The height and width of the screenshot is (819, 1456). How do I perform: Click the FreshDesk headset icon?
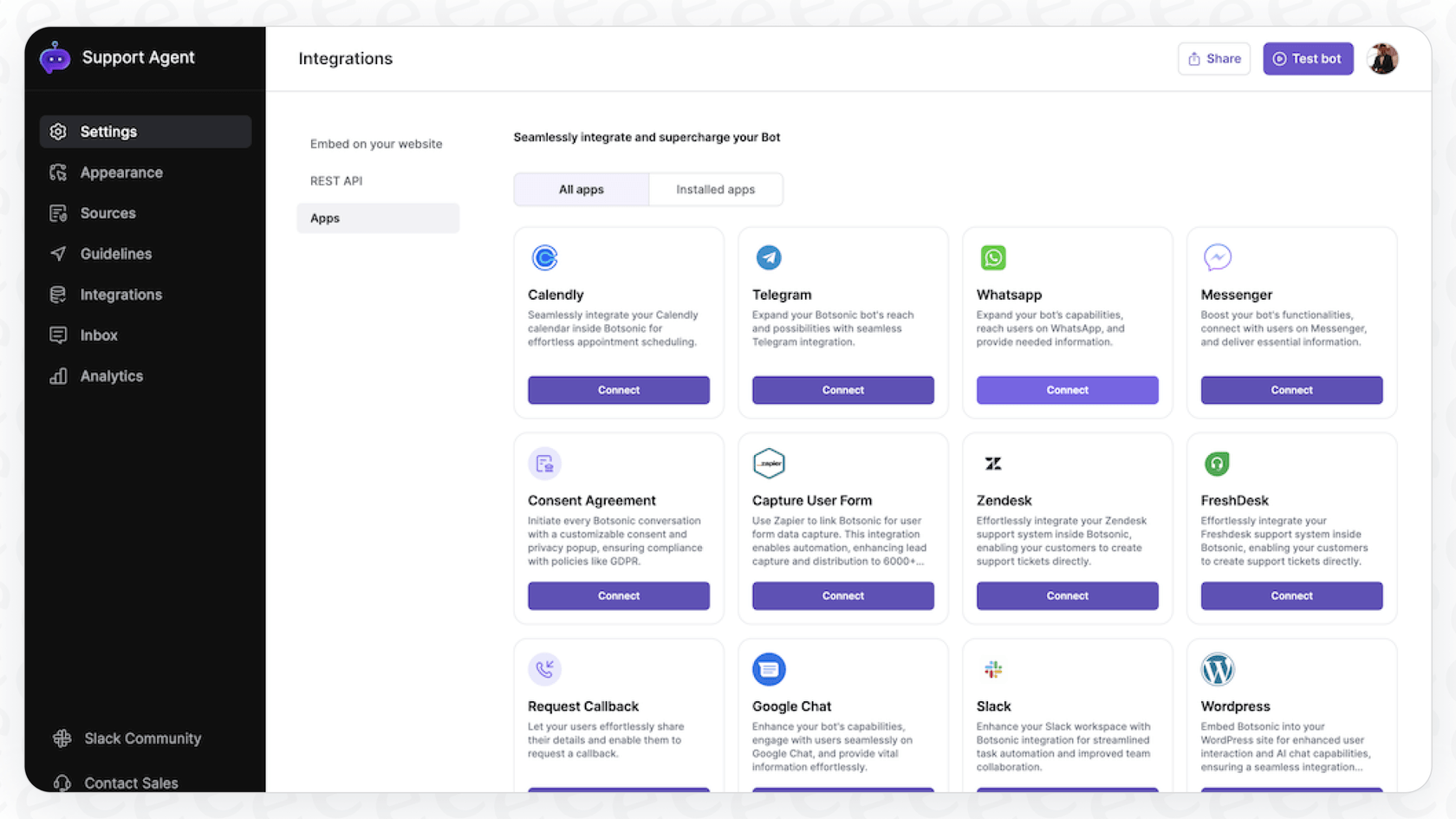tap(1217, 464)
